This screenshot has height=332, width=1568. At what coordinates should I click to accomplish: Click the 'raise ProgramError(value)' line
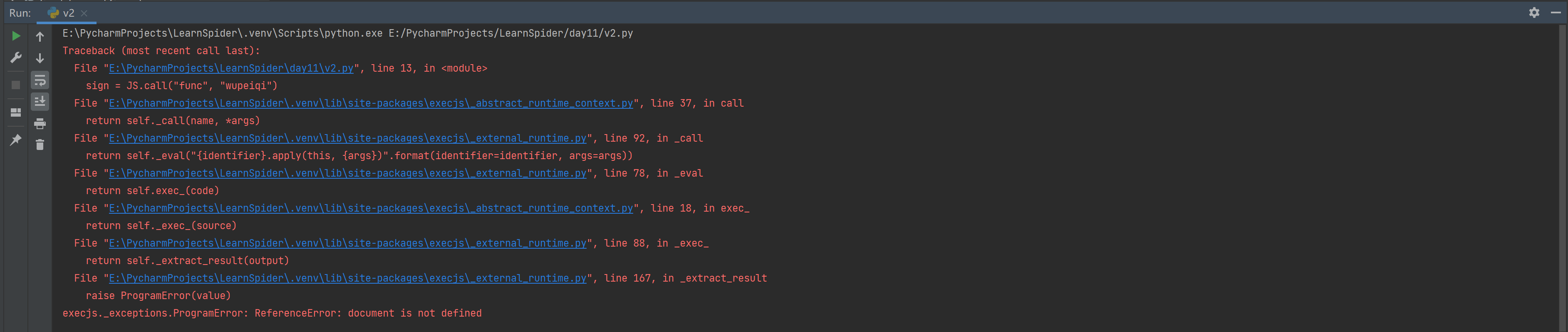click(158, 296)
